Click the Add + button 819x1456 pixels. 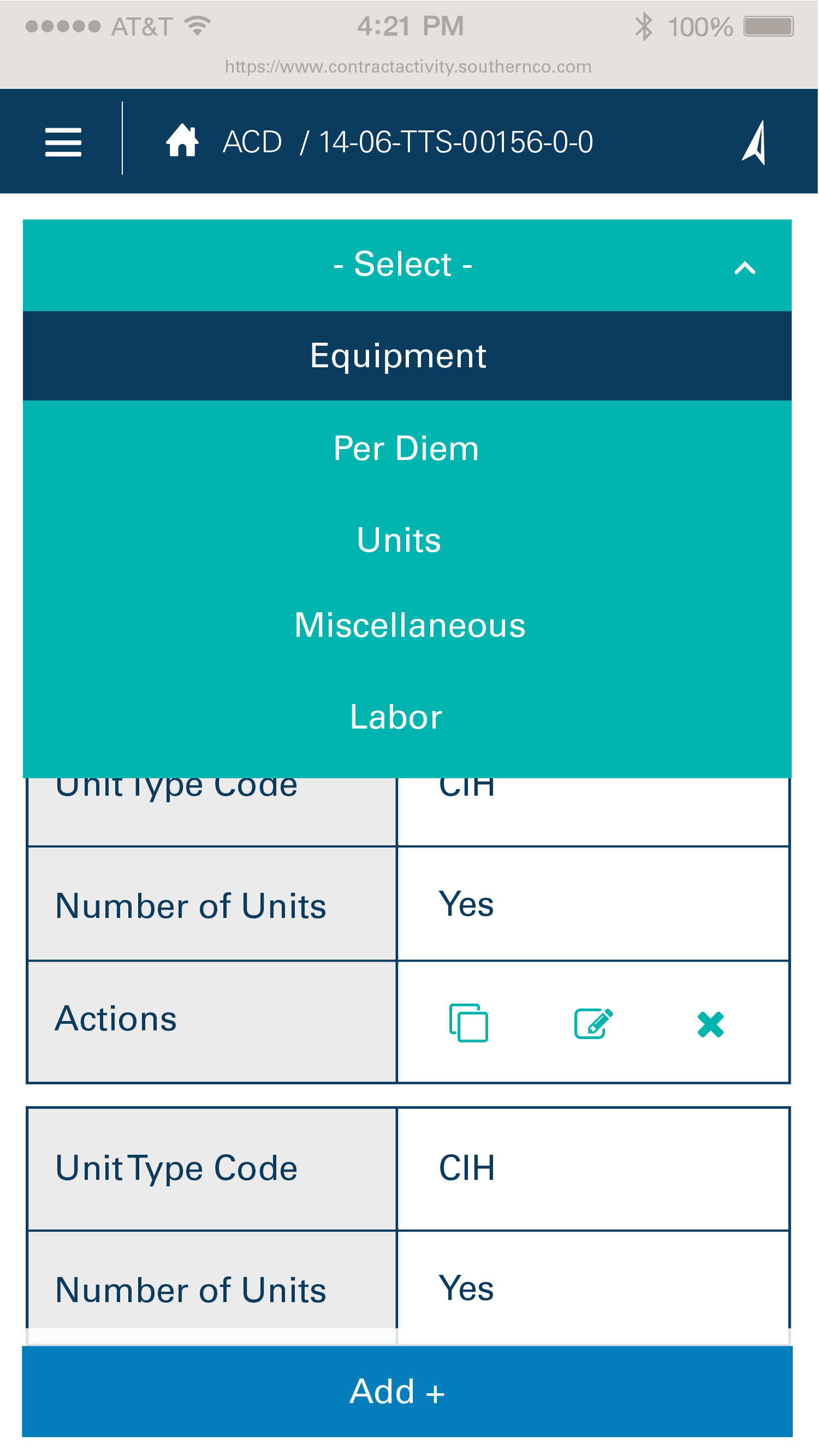coord(407,1392)
